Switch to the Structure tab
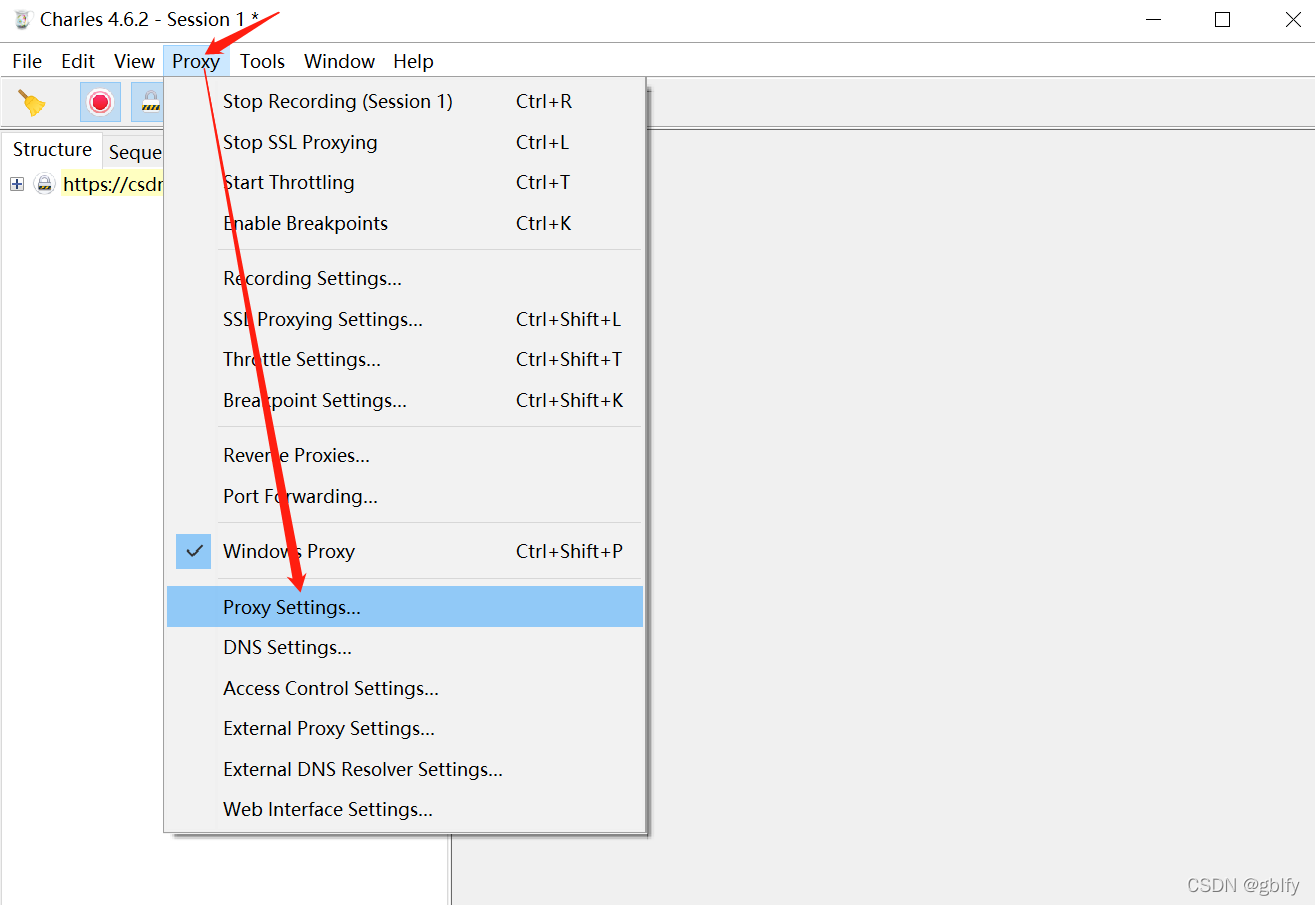This screenshot has height=905, width=1315. 52,150
